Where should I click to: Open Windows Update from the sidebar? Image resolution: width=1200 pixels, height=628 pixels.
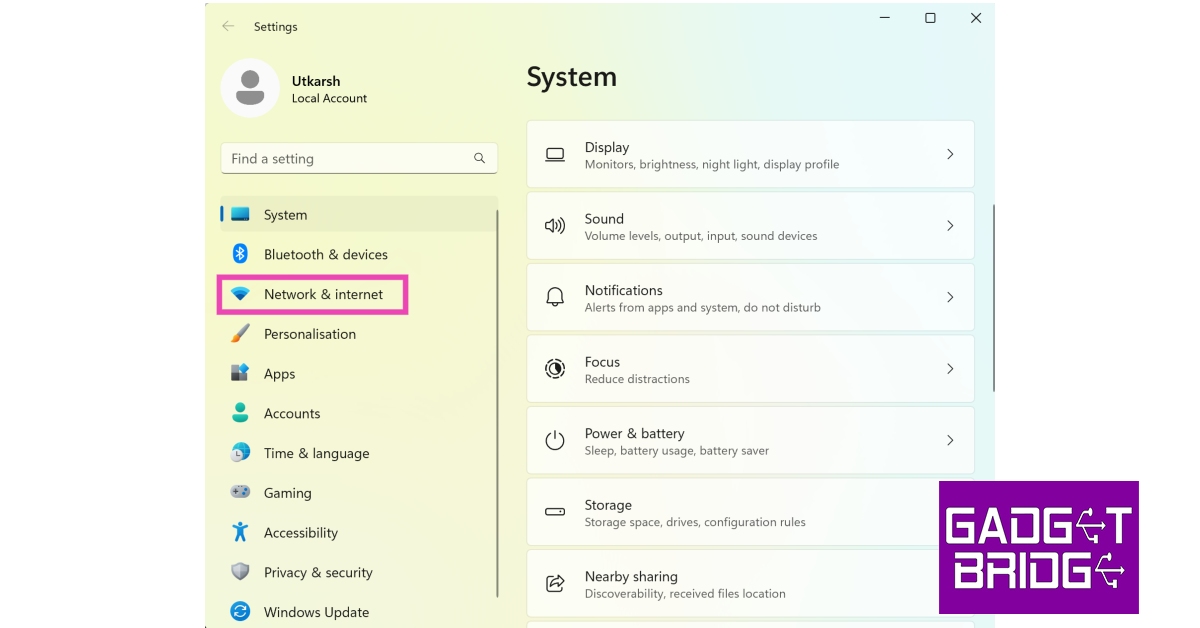[316, 612]
